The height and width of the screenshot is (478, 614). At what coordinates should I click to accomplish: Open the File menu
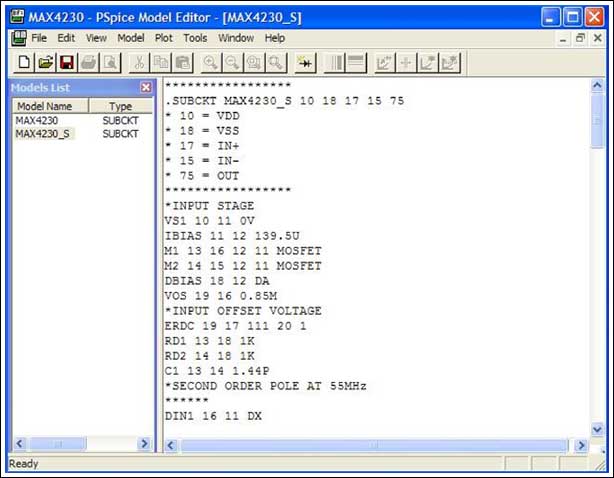point(39,38)
